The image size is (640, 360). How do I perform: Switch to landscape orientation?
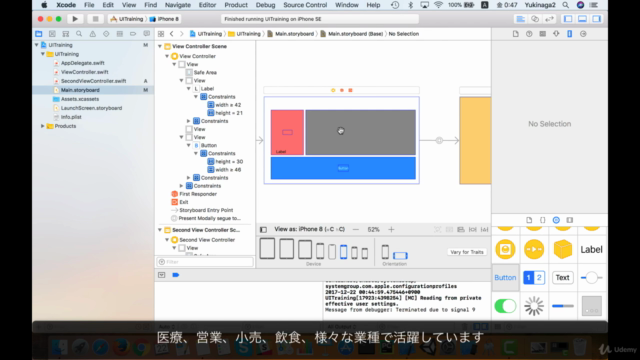(x=400, y=256)
